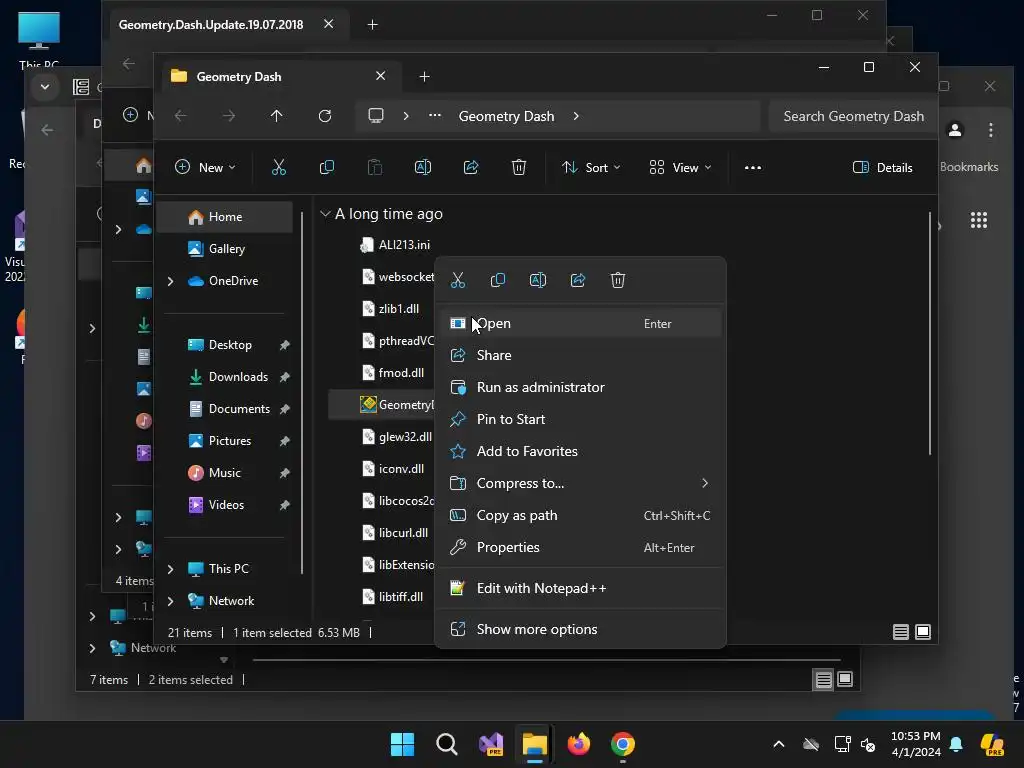
Task: Click File Explorer taskbar icon
Action: pos(534,744)
